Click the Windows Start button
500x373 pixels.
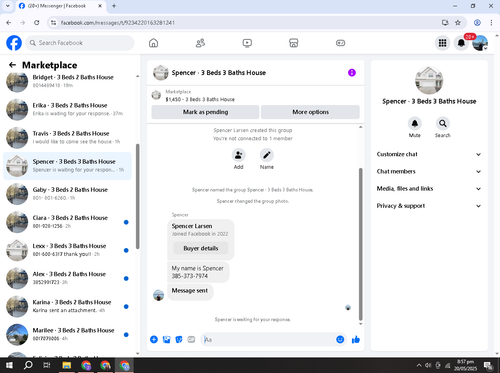point(9,365)
